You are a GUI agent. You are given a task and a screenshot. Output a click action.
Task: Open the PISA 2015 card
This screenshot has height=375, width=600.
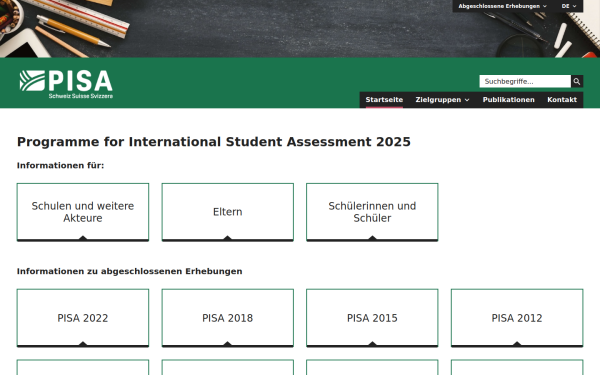pyautogui.click(x=372, y=318)
